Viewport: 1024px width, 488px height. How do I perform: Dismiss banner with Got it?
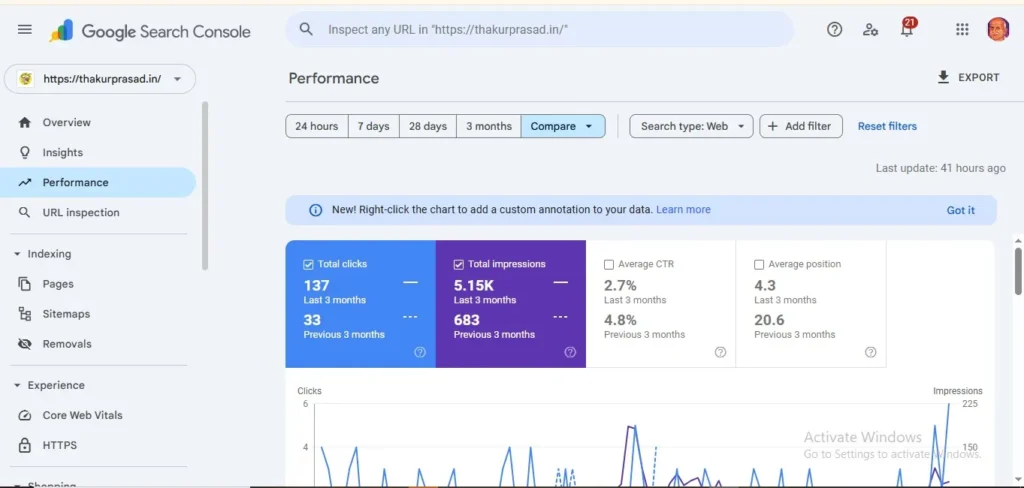click(961, 210)
